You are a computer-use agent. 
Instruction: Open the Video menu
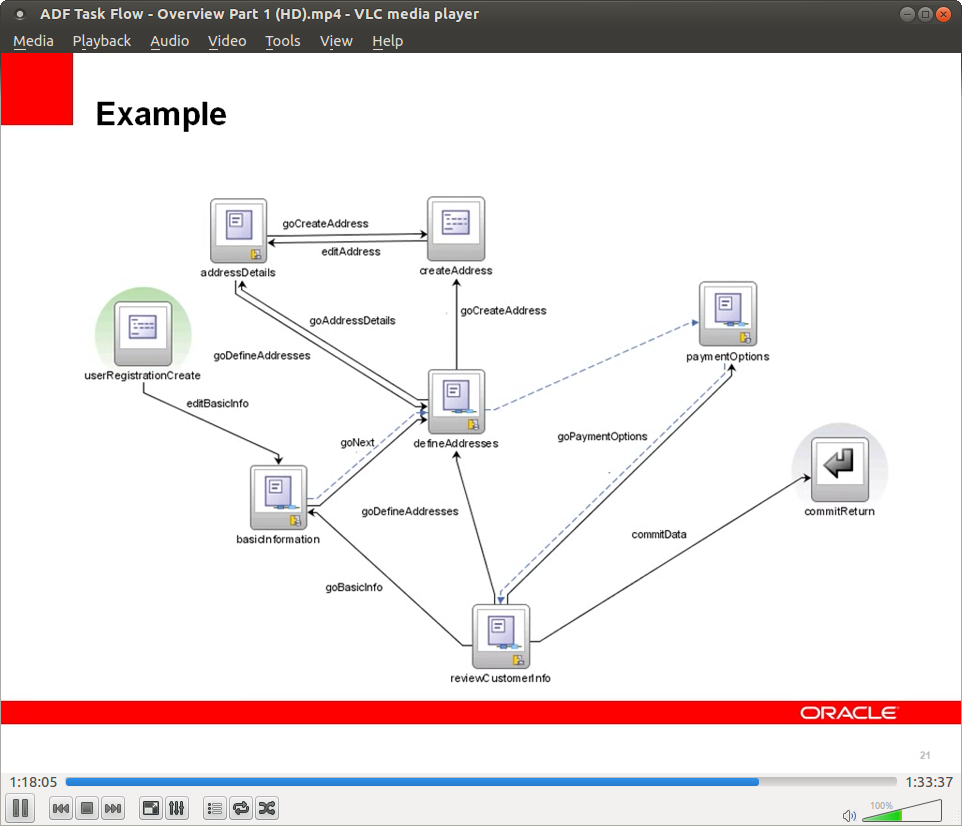[227, 41]
